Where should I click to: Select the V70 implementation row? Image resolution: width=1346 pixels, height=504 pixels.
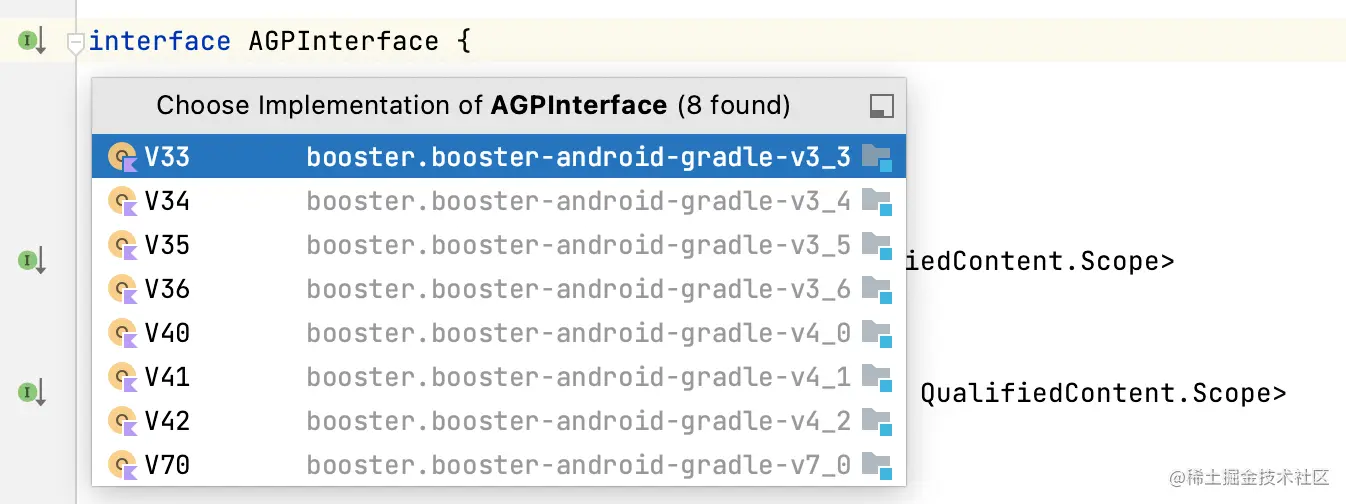[x=499, y=465]
